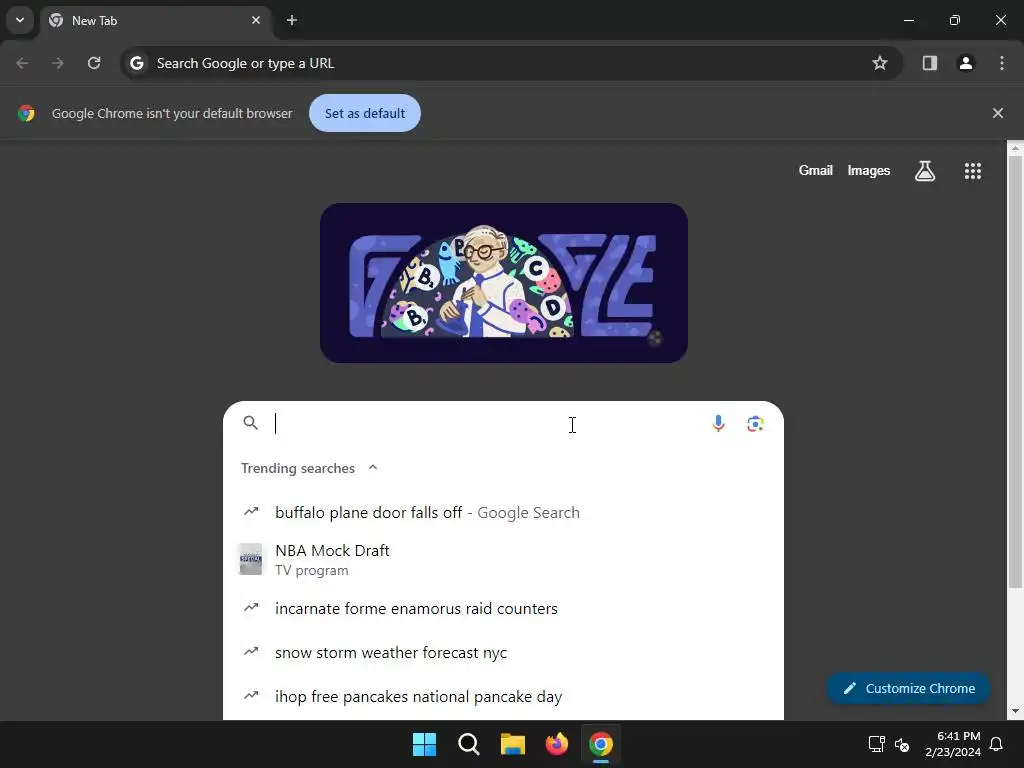This screenshot has width=1024, height=768.
Task: Open muted volume icon in system tray
Action: tap(903, 744)
